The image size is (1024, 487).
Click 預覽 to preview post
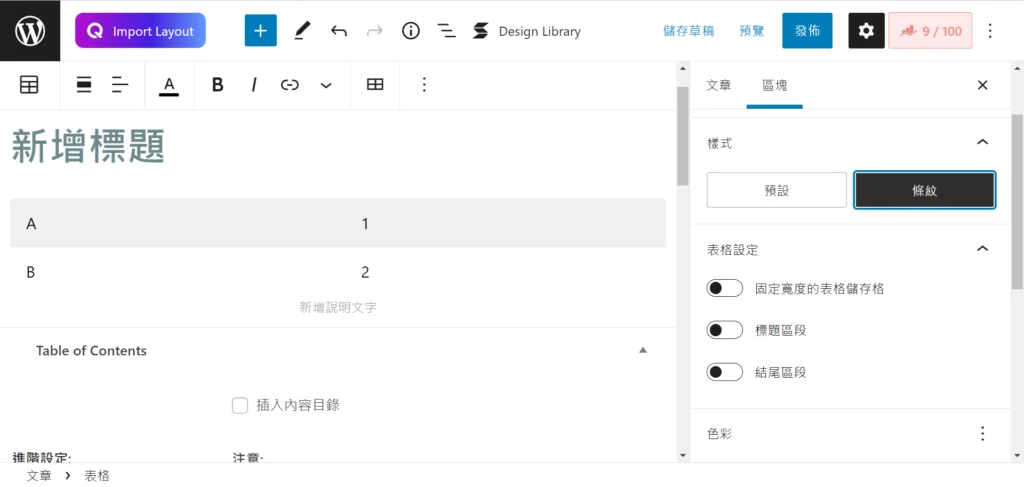(752, 31)
